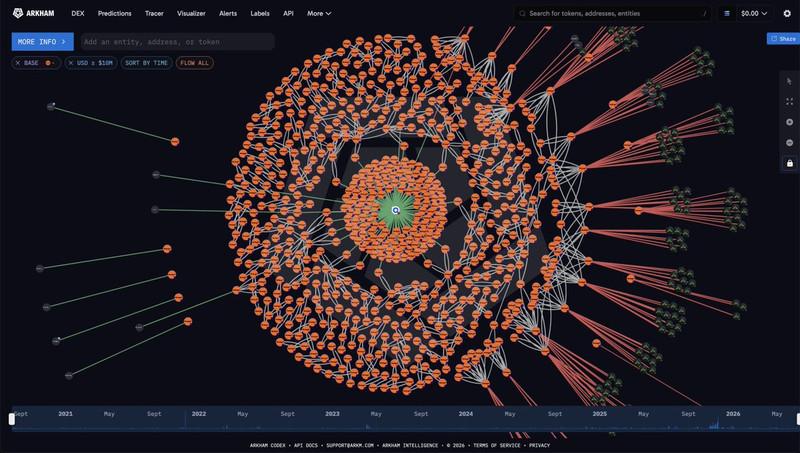Toggle FLOW ALL filter

tap(194, 63)
